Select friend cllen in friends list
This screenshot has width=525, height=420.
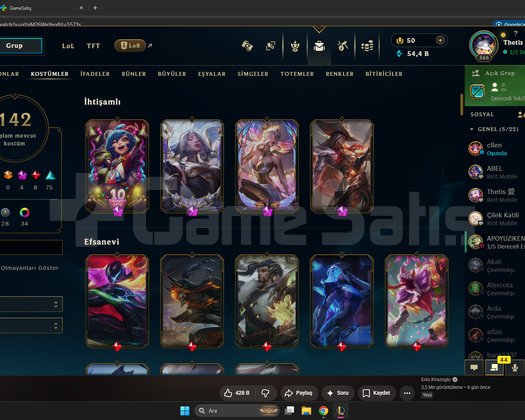[x=495, y=149]
